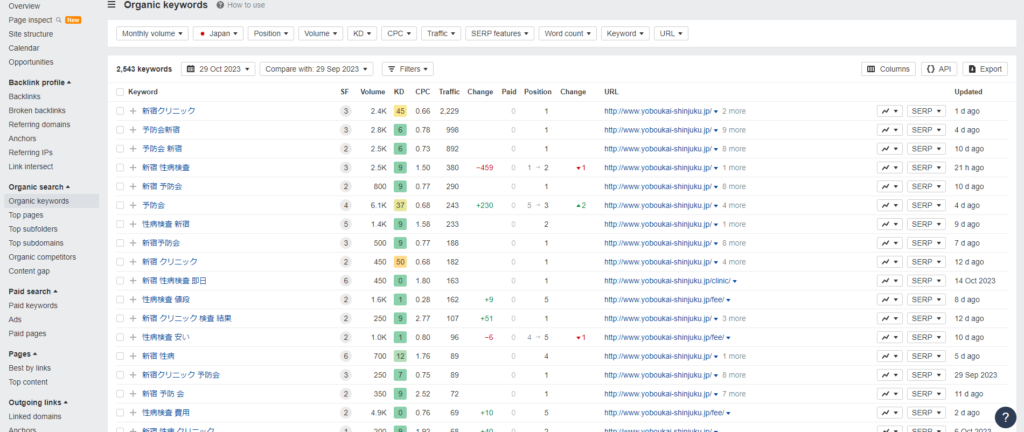Open Referring domains in sidebar
The height and width of the screenshot is (432, 1024).
pos(39,124)
